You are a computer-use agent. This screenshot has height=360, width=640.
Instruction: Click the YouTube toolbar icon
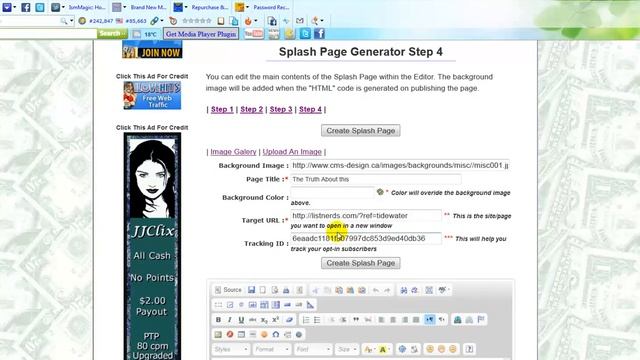point(253,33)
